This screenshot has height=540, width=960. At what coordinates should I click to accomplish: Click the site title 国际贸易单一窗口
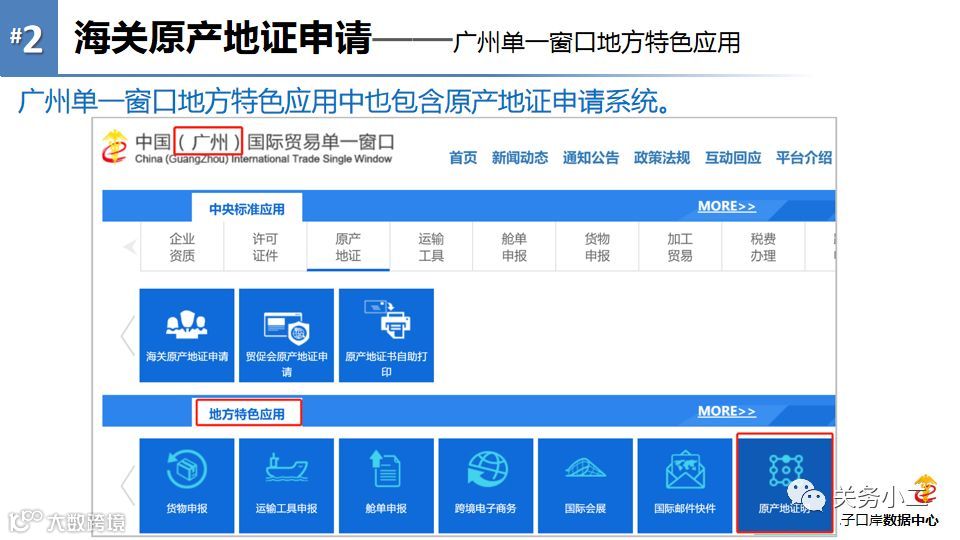321,142
